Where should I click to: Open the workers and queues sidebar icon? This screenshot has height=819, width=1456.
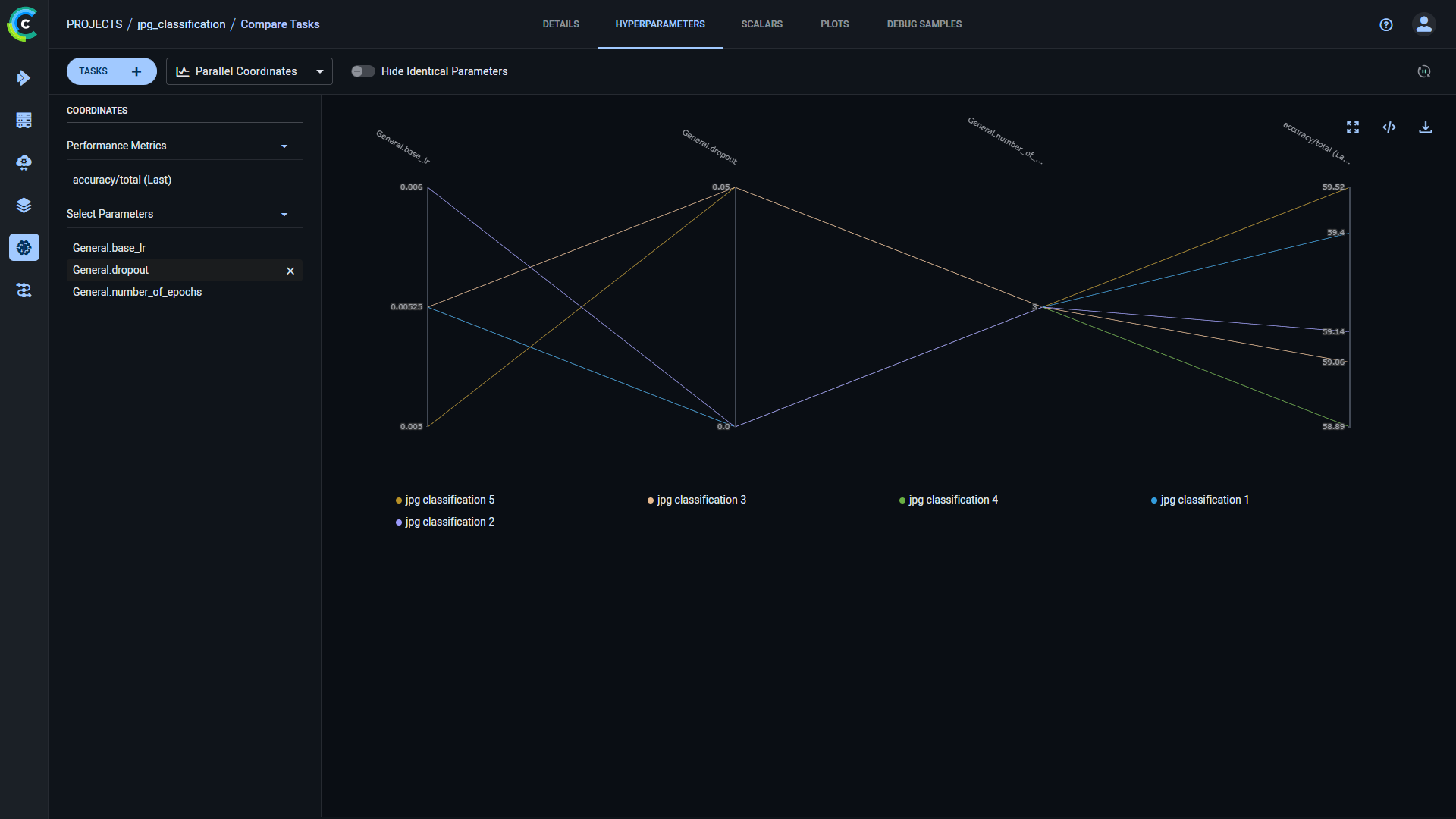(24, 290)
